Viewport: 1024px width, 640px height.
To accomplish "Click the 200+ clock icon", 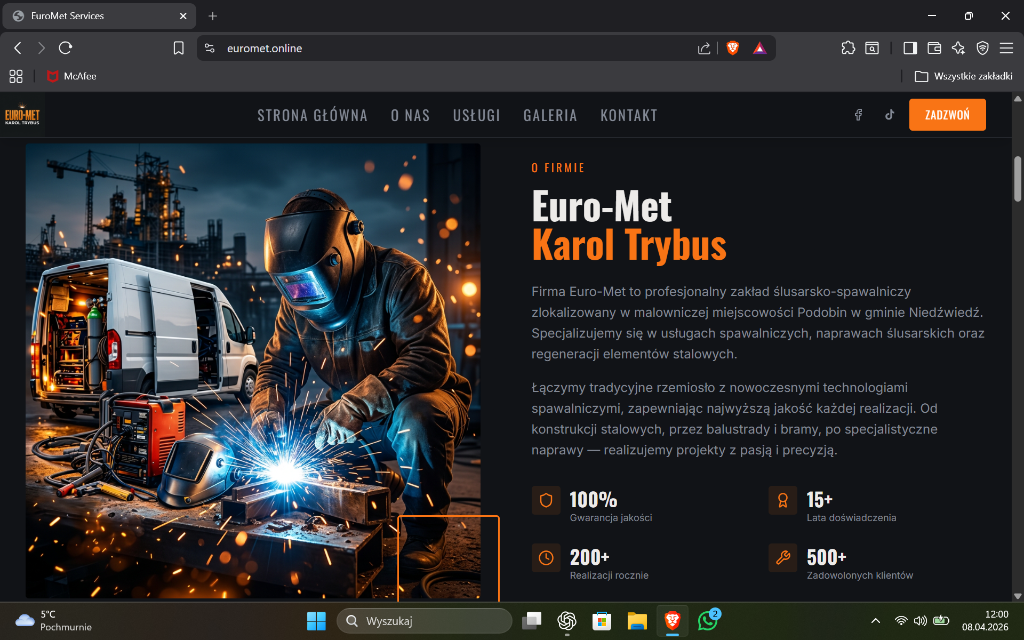I will [x=546, y=558].
